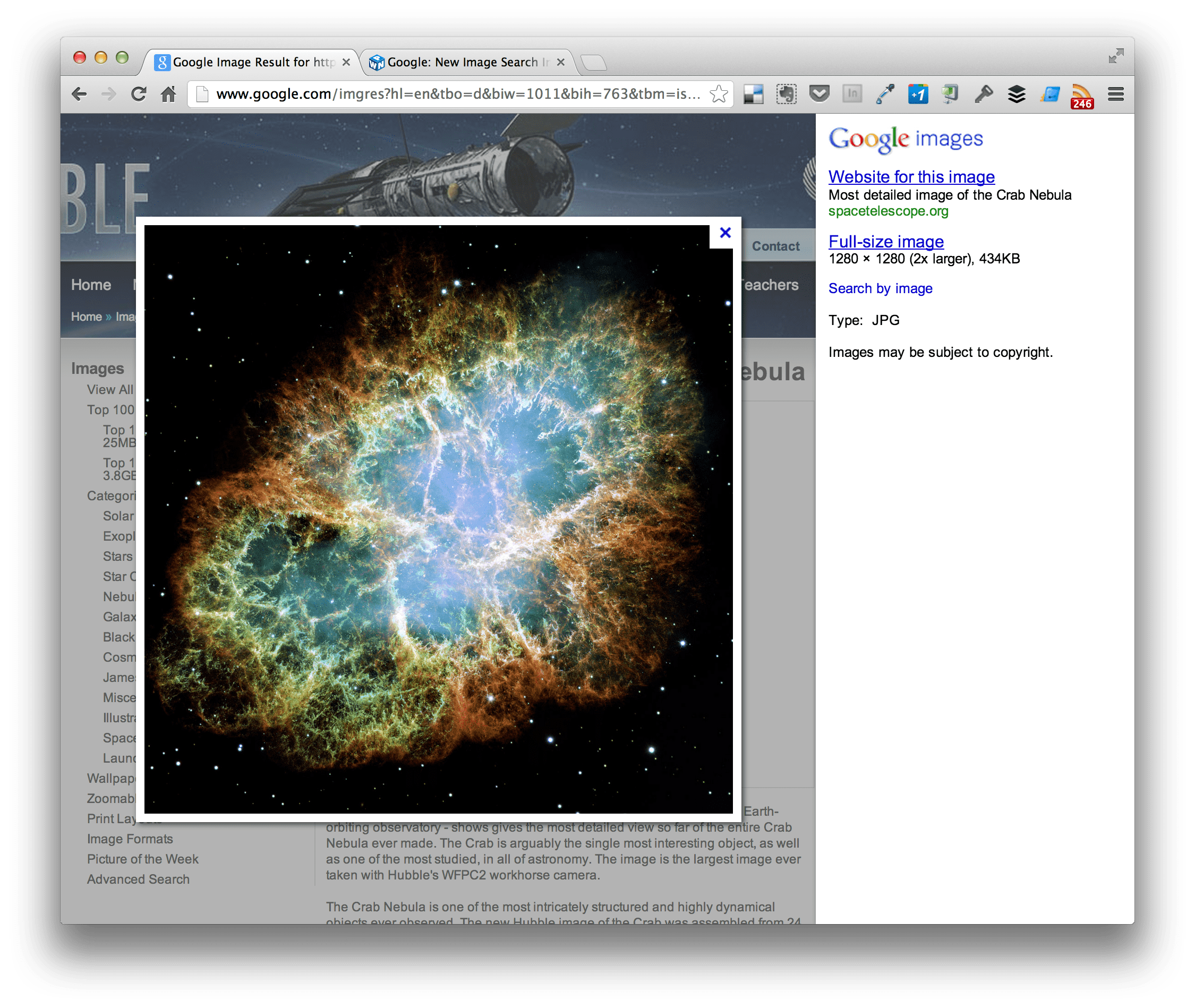Open the RSS feed reader showing 246
Viewport: 1195px width, 1008px height.
(x=1081, y=95)
